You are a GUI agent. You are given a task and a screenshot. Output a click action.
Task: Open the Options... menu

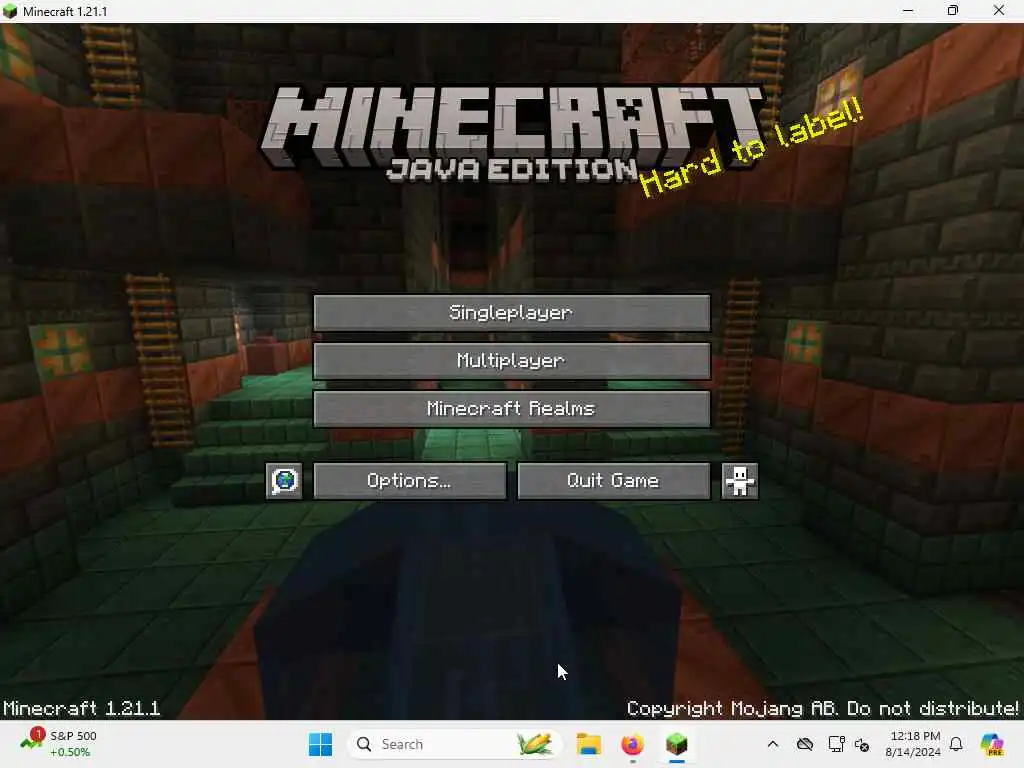click(409, 481)
